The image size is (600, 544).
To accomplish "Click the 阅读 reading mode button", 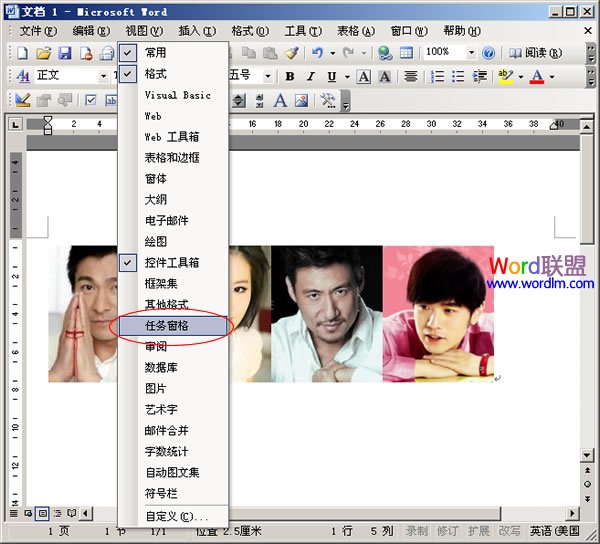I will pos(534,52).
